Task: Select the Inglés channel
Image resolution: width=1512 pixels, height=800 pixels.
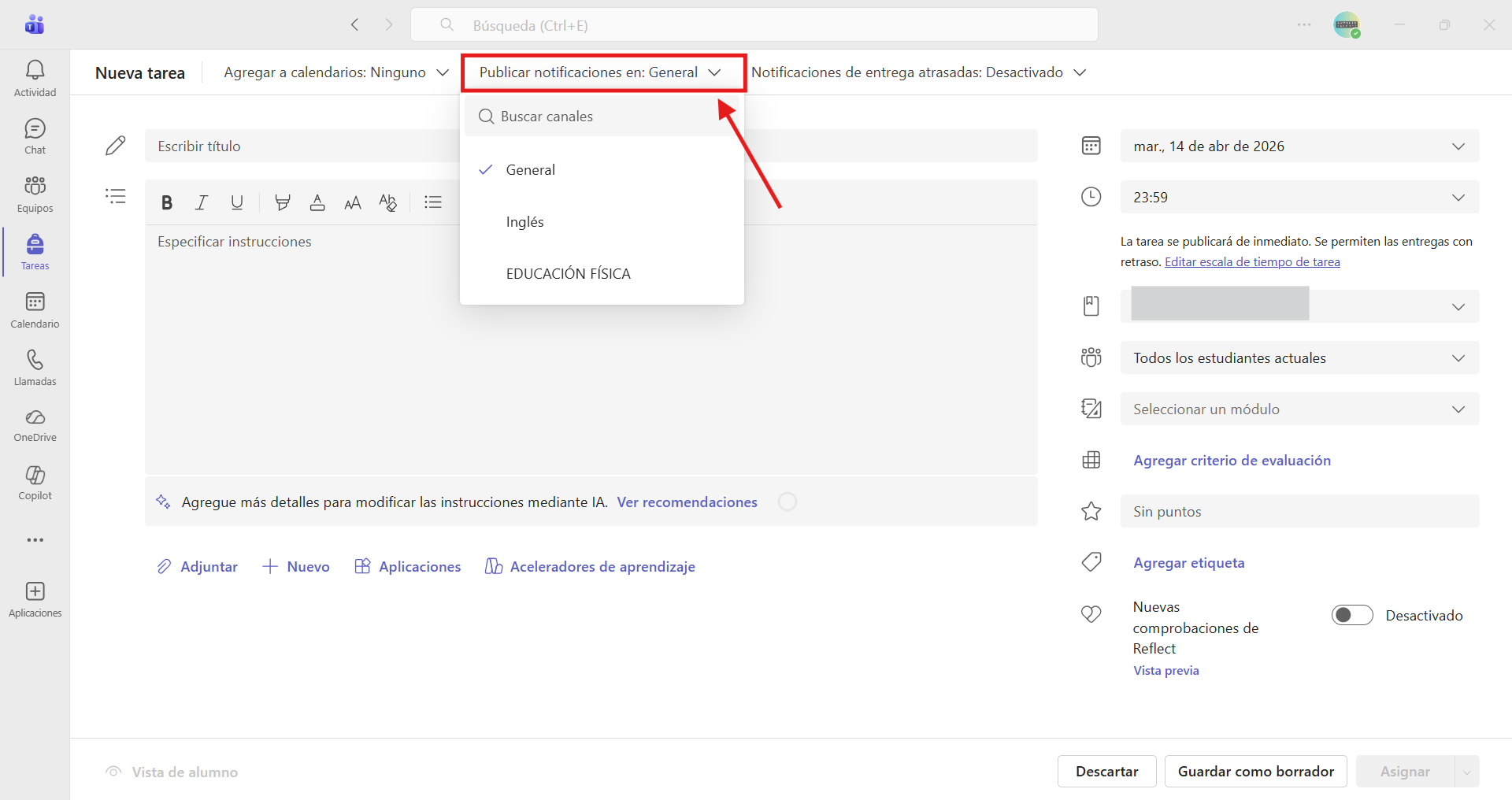Action: [602, 222]
